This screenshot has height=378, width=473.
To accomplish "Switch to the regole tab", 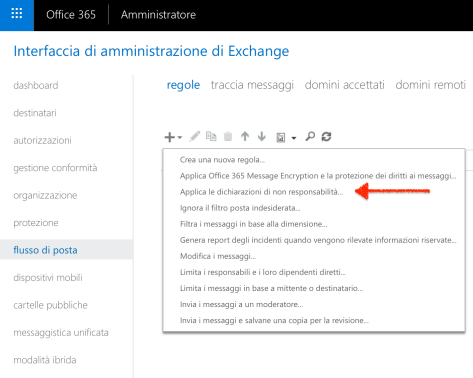I will (183, 85).
